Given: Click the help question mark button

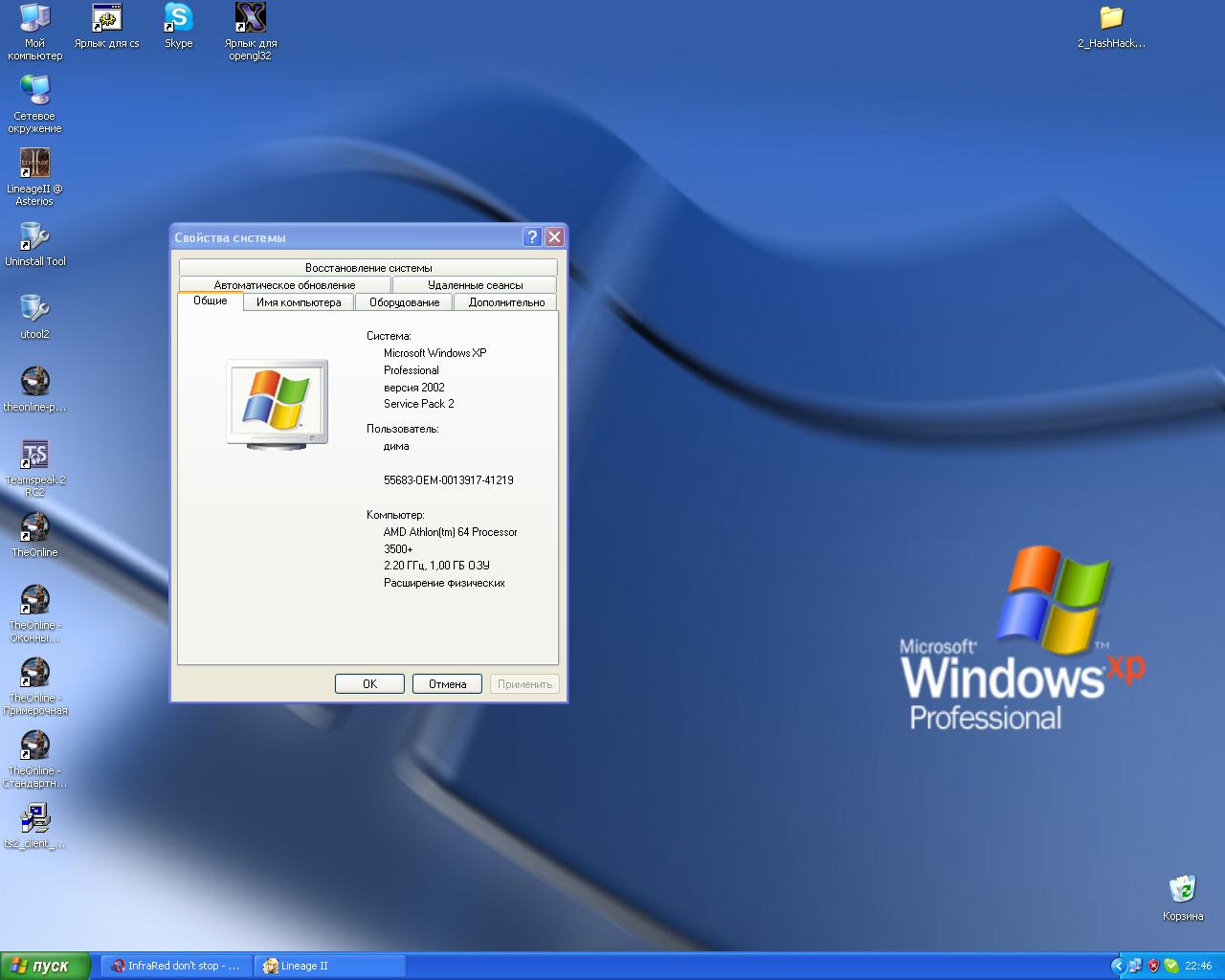Looking at the screenshot, I should click(533, 236).
